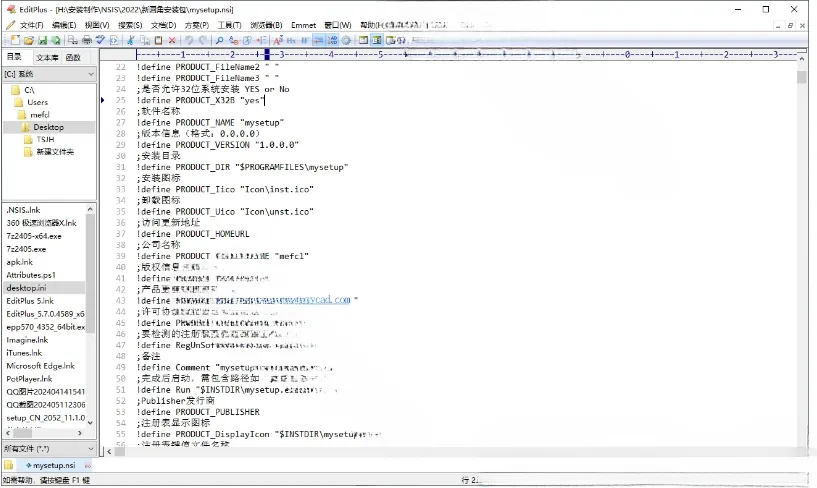The height and width of the screenshot is (488, 817).
Task: Click the EditPlus pencil icon in menu bar
Action: tap(10, 25)
